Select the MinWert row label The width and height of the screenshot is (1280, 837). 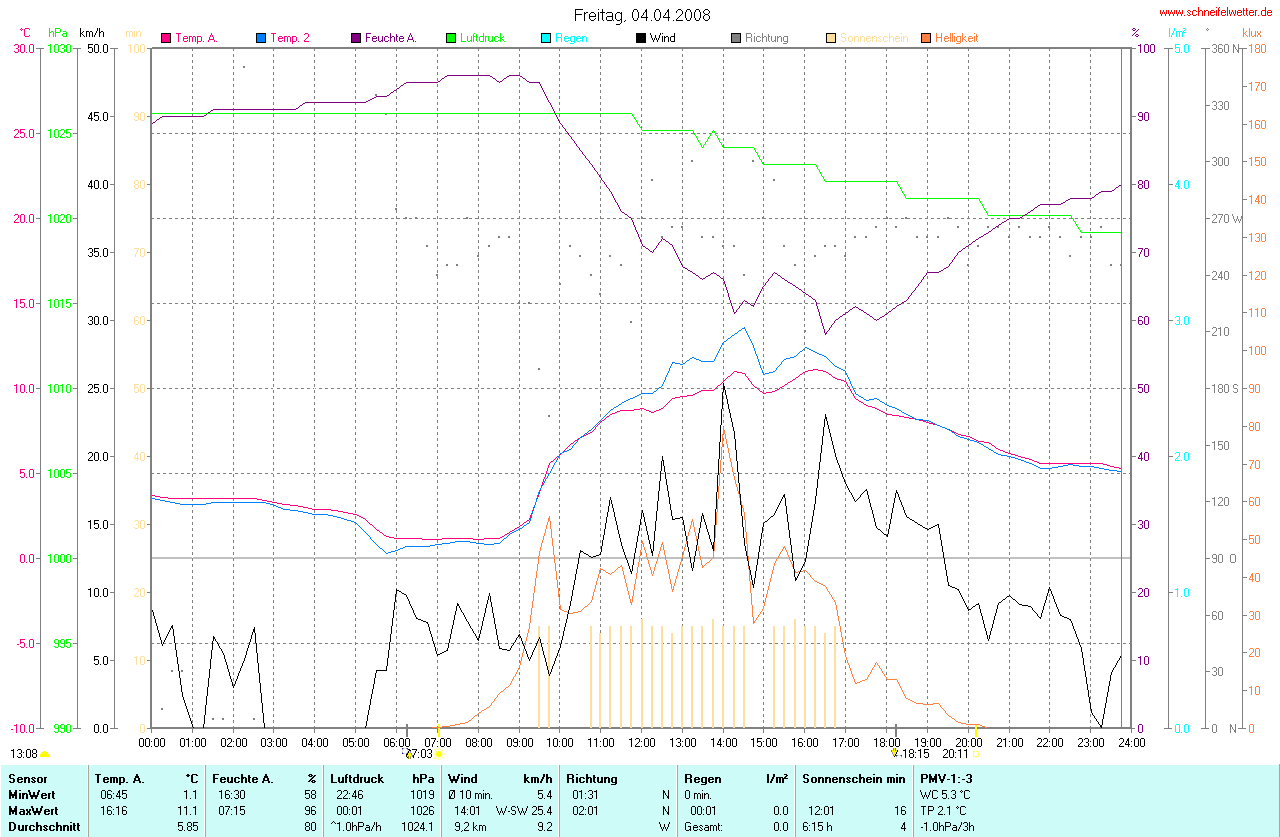31,794
